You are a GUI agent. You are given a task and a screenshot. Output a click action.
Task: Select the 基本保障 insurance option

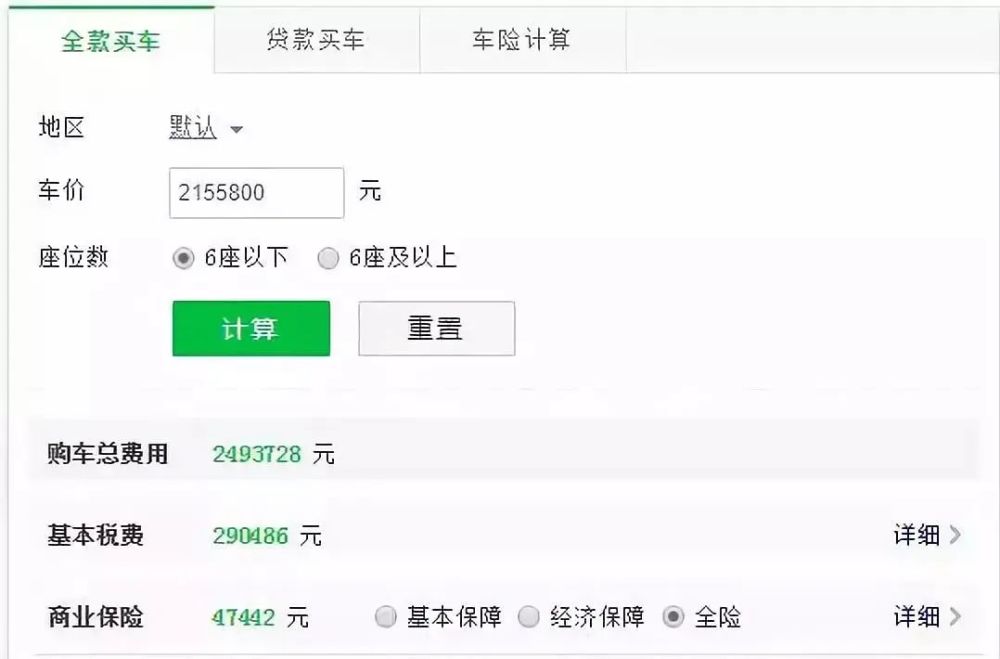tap(385, 617)
